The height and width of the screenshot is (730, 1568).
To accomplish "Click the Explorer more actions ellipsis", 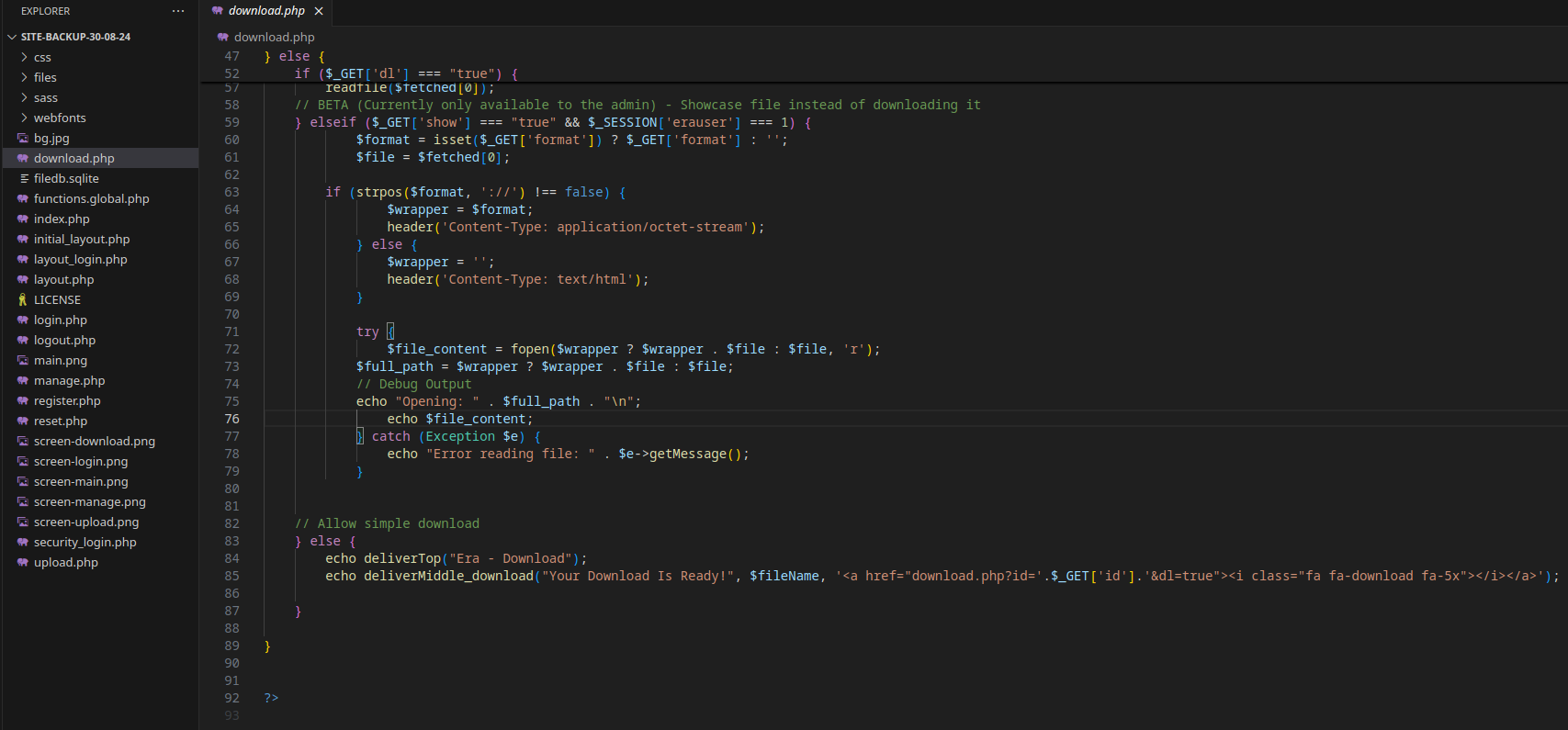I will (178, 11).
